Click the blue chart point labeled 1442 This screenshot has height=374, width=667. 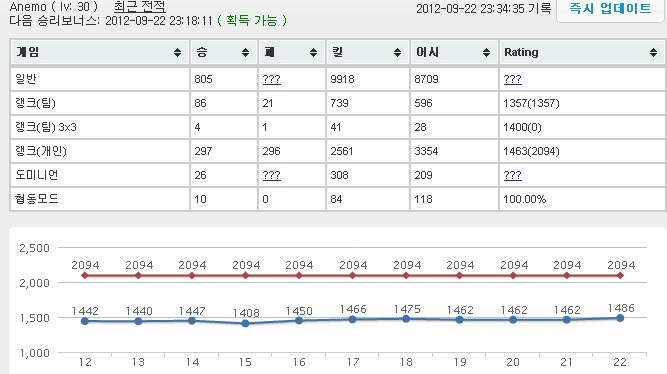click(x=85, y=321)
